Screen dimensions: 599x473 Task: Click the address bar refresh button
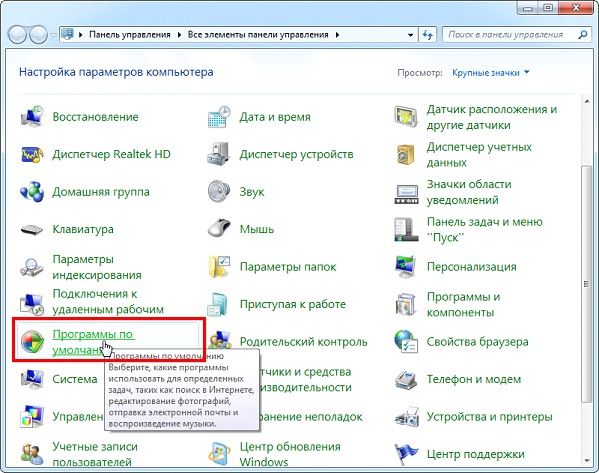(x=427, y=35)
